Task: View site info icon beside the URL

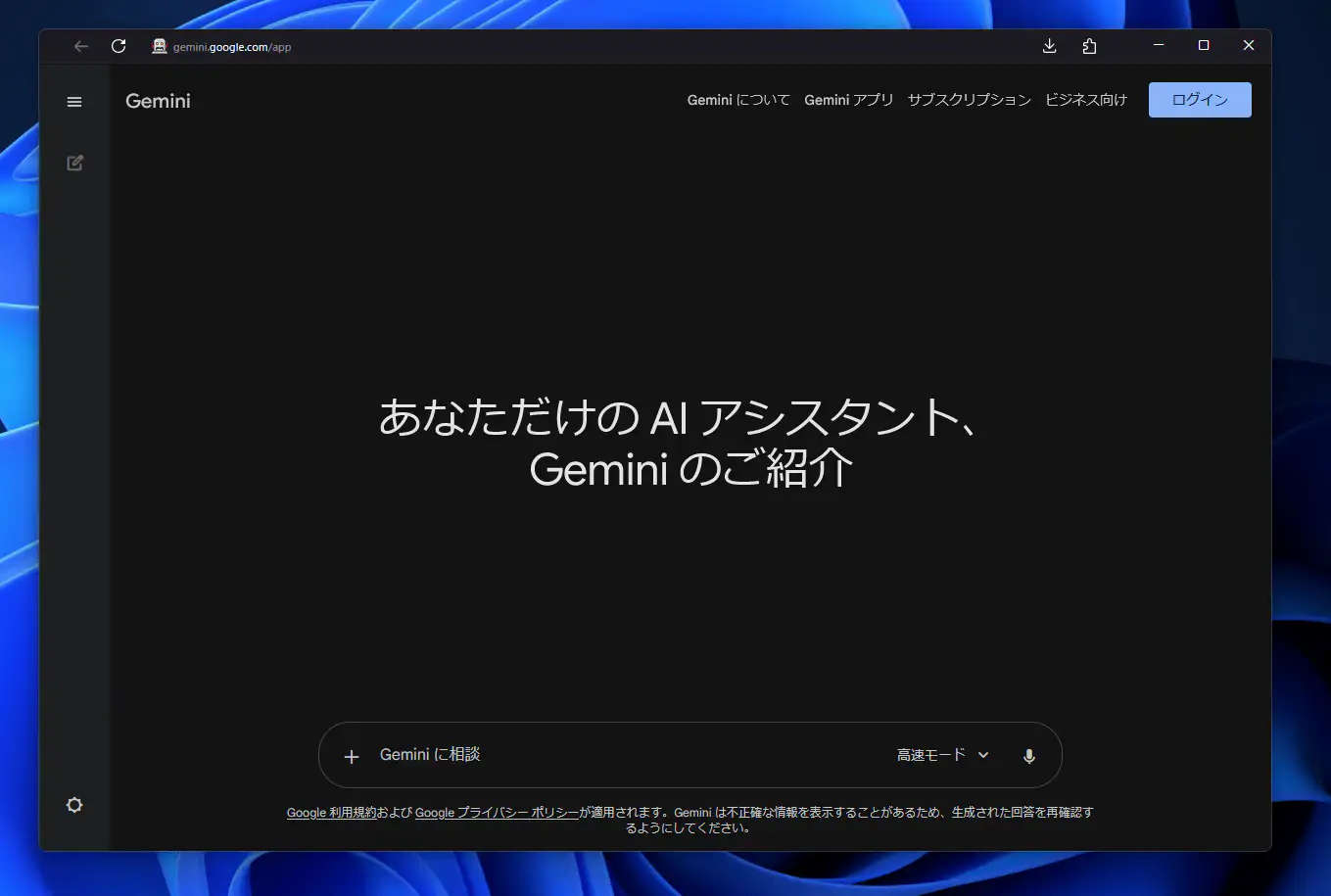Action: (160, 46)
